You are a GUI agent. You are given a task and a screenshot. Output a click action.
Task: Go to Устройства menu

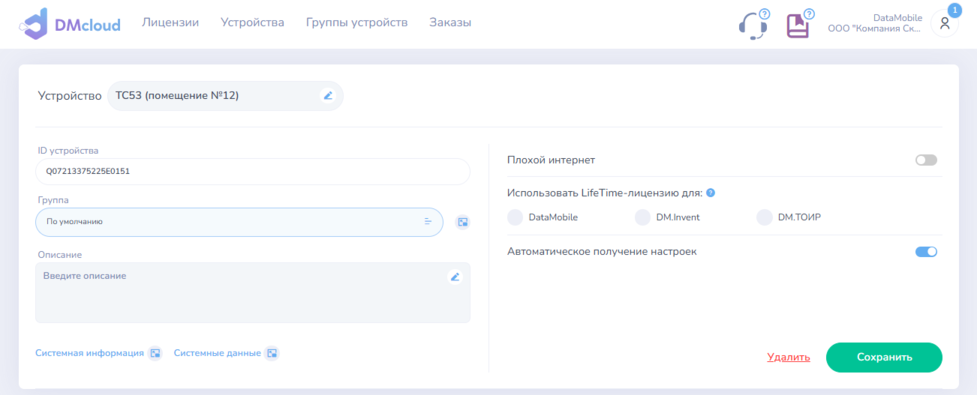coord(252,22)
